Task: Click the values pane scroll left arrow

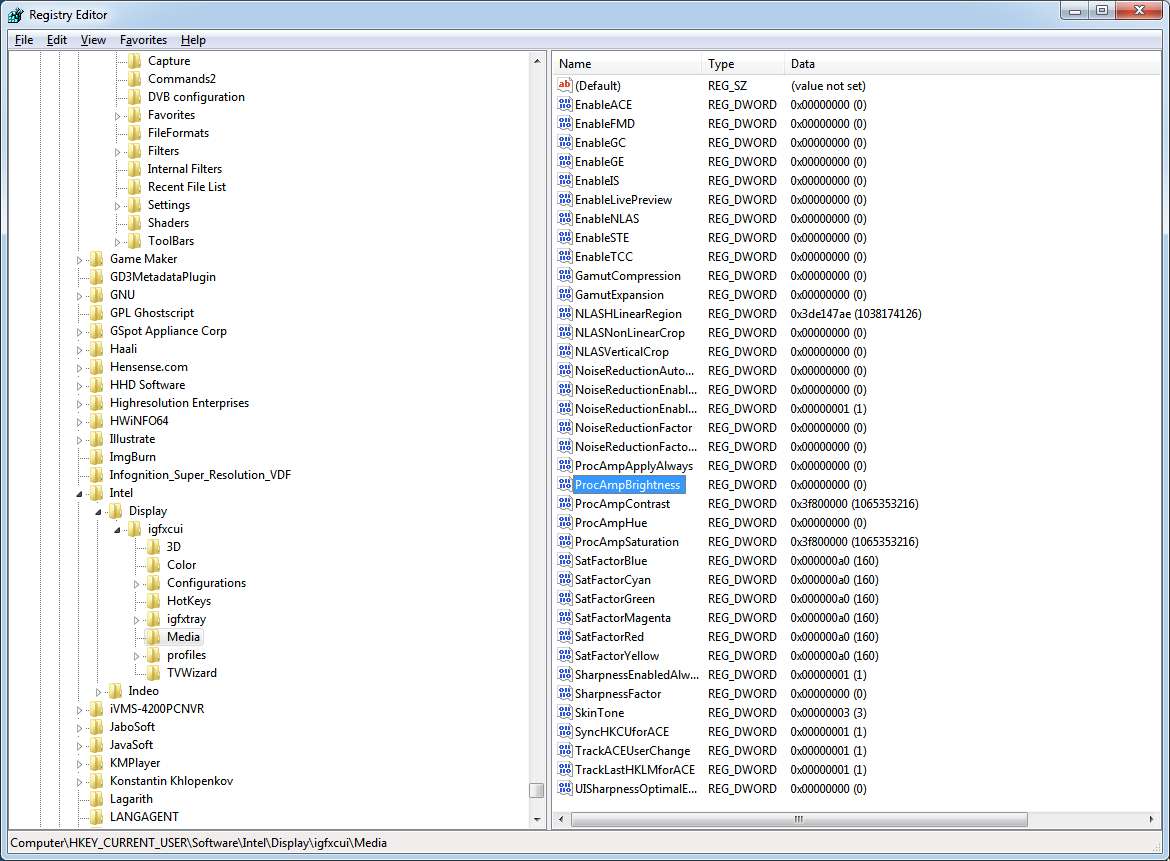Action: click(562, 819)
